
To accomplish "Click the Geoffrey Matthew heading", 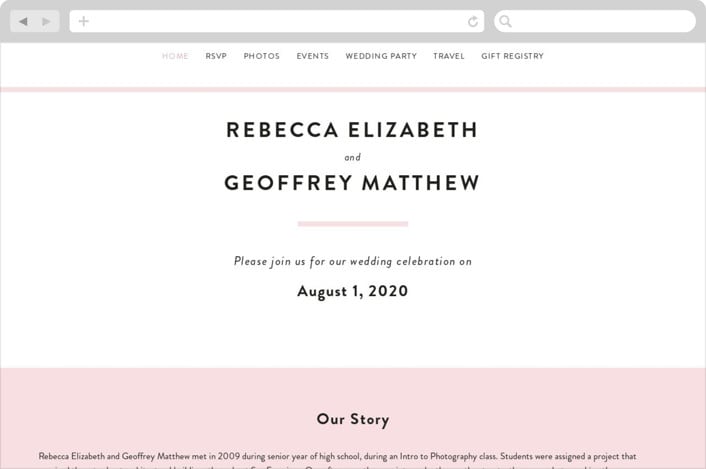I will pos(352,183).
